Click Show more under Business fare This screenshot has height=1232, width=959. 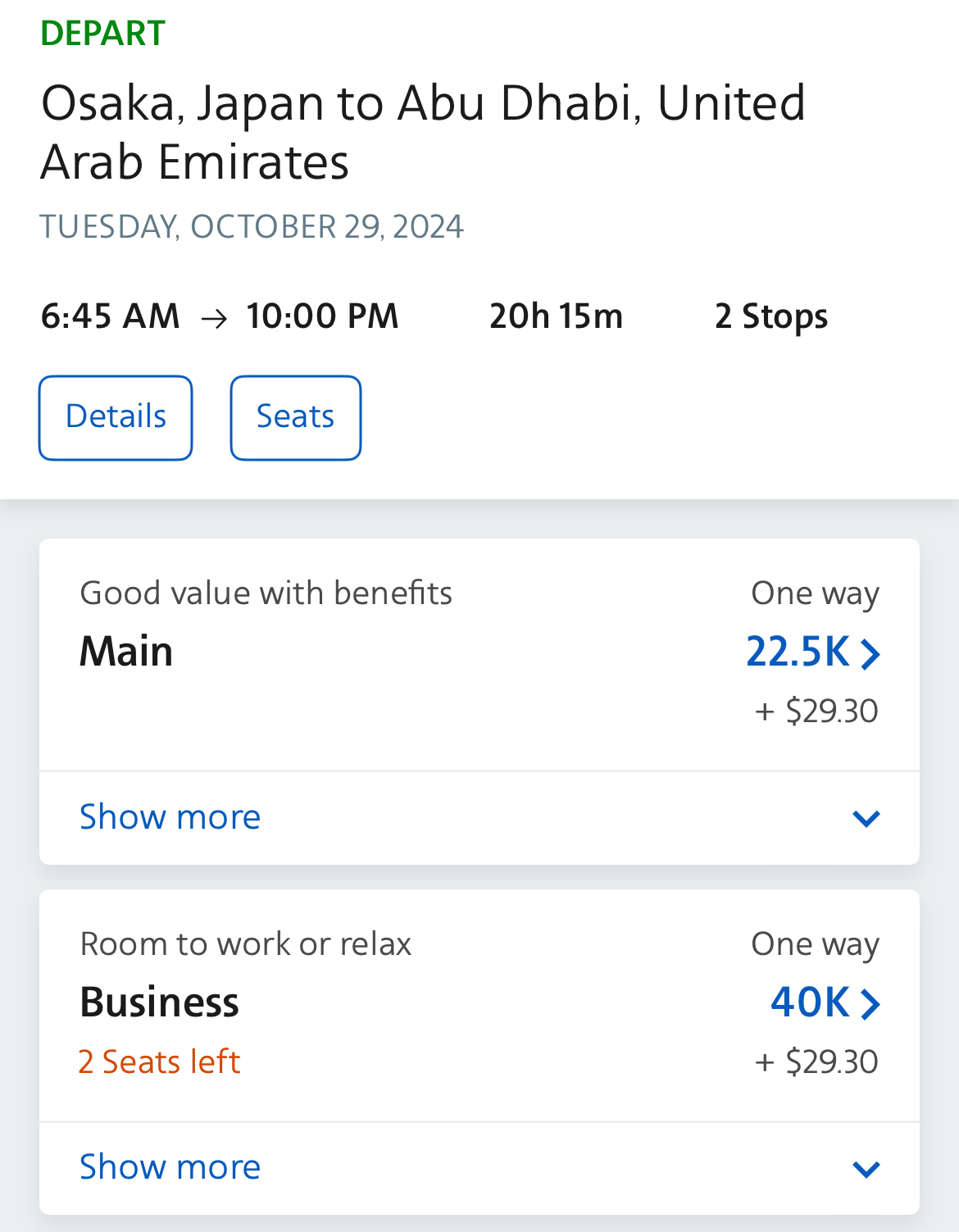[x=170, y=1167]
